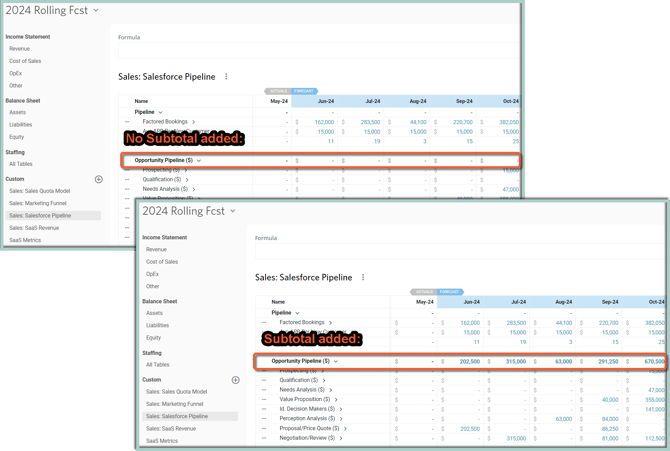Open Liabilities in the lower sidebar
Image resolution: width=670 pixels, height=451 pixels.
point(158,325)
